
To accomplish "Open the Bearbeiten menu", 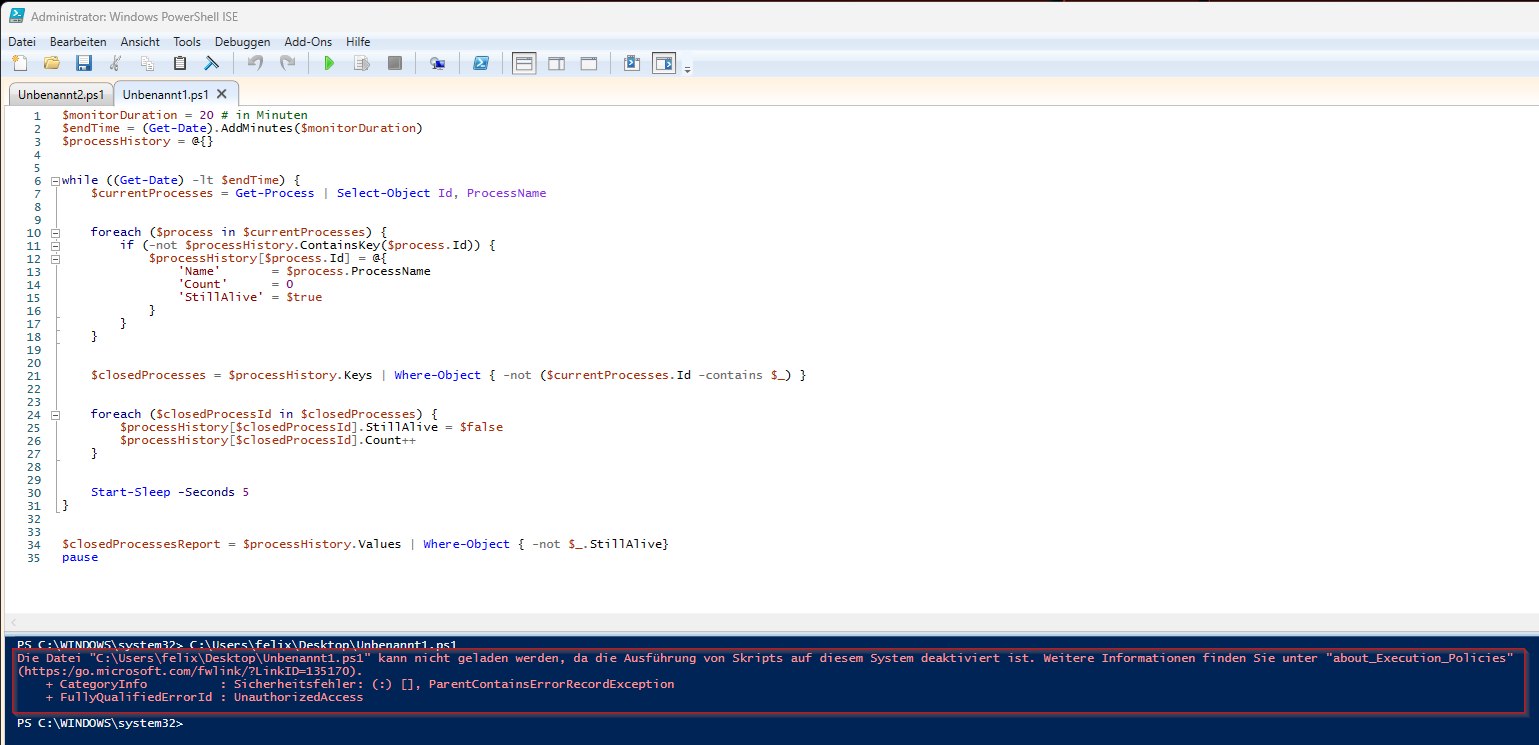I will click(78, 42).
